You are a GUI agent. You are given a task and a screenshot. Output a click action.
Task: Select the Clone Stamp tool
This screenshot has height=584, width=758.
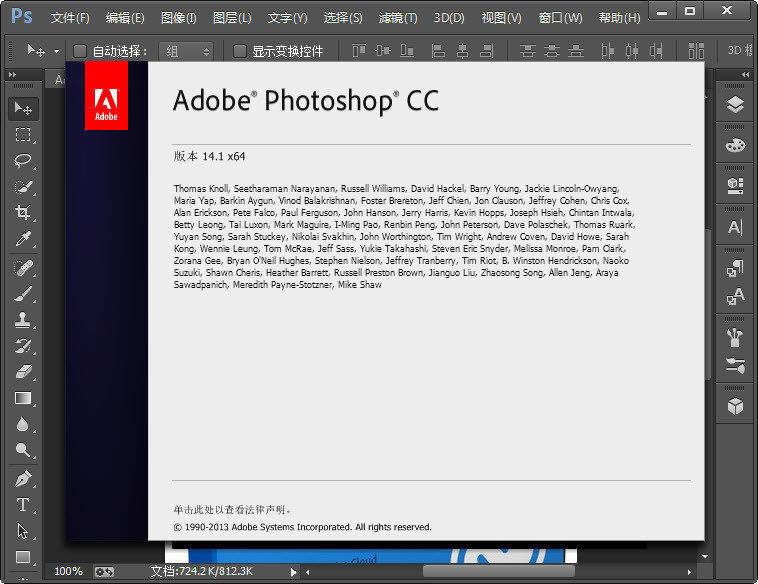click(23, 320)
